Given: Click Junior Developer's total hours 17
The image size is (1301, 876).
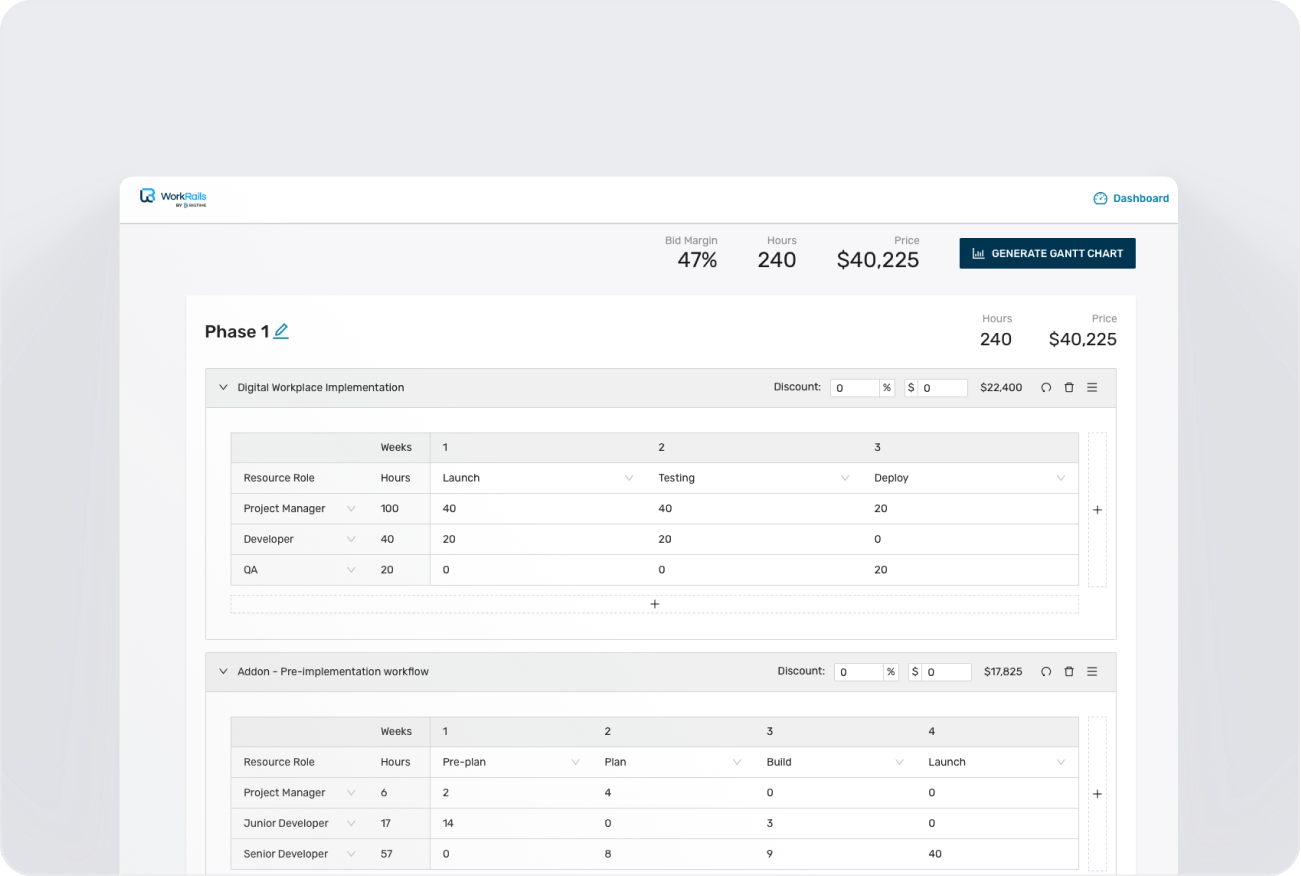Looking at the screenshot, I should pyautogui.click(x=386, y=823).
